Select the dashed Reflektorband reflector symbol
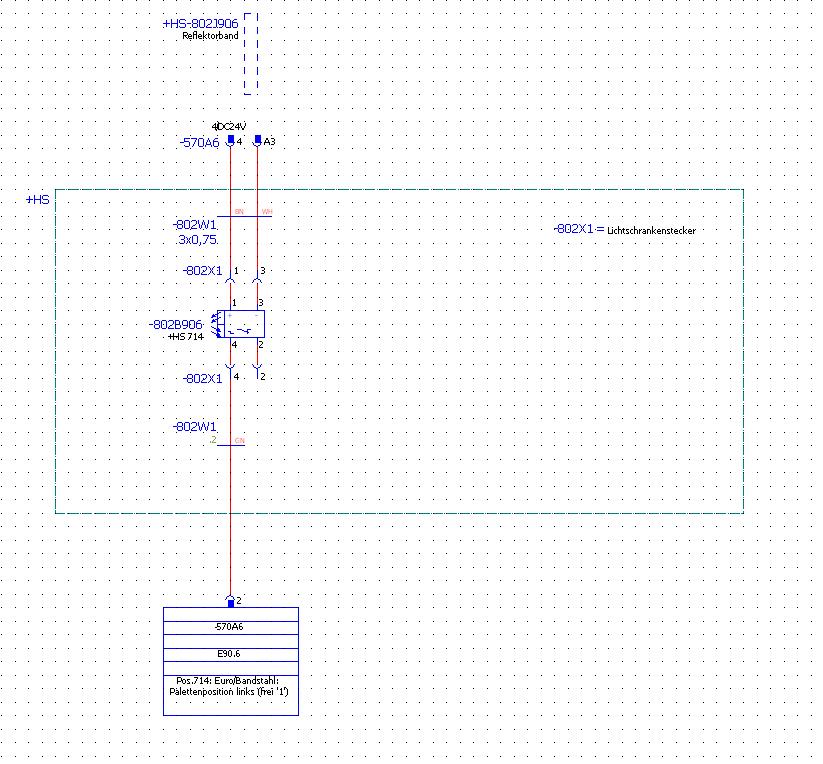Screen dimensions: 823x764 (253, 55)
